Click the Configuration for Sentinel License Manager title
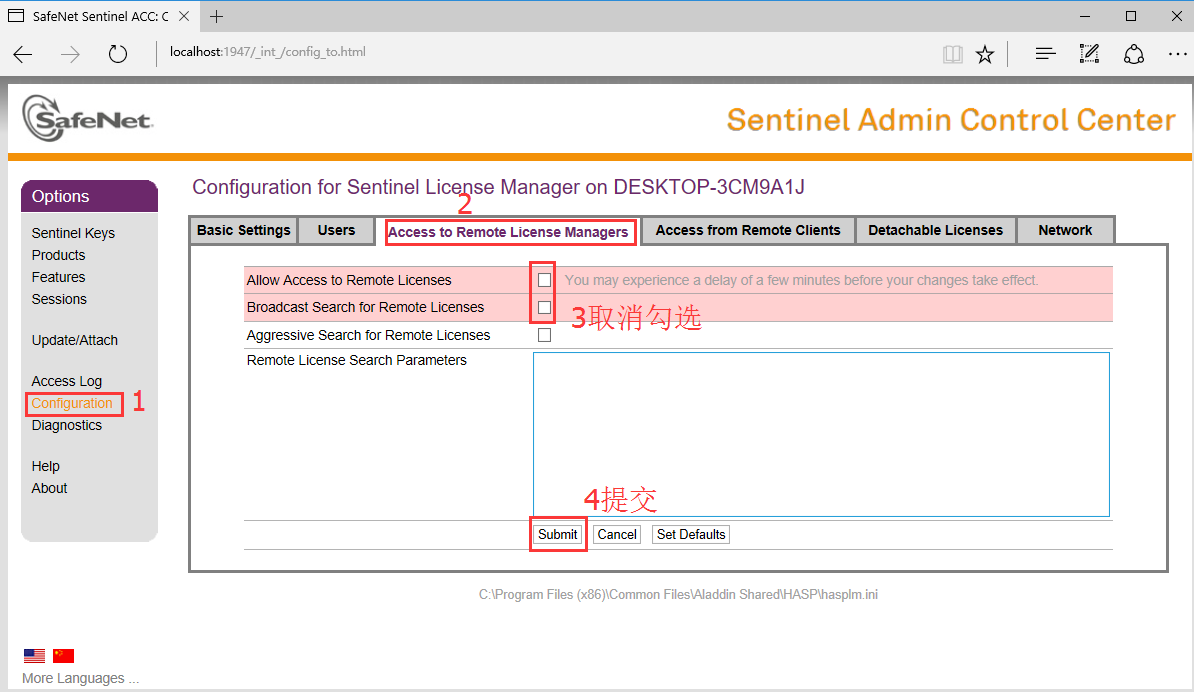The height and width of the screenshot is (692, 1194). click(498, 187)
